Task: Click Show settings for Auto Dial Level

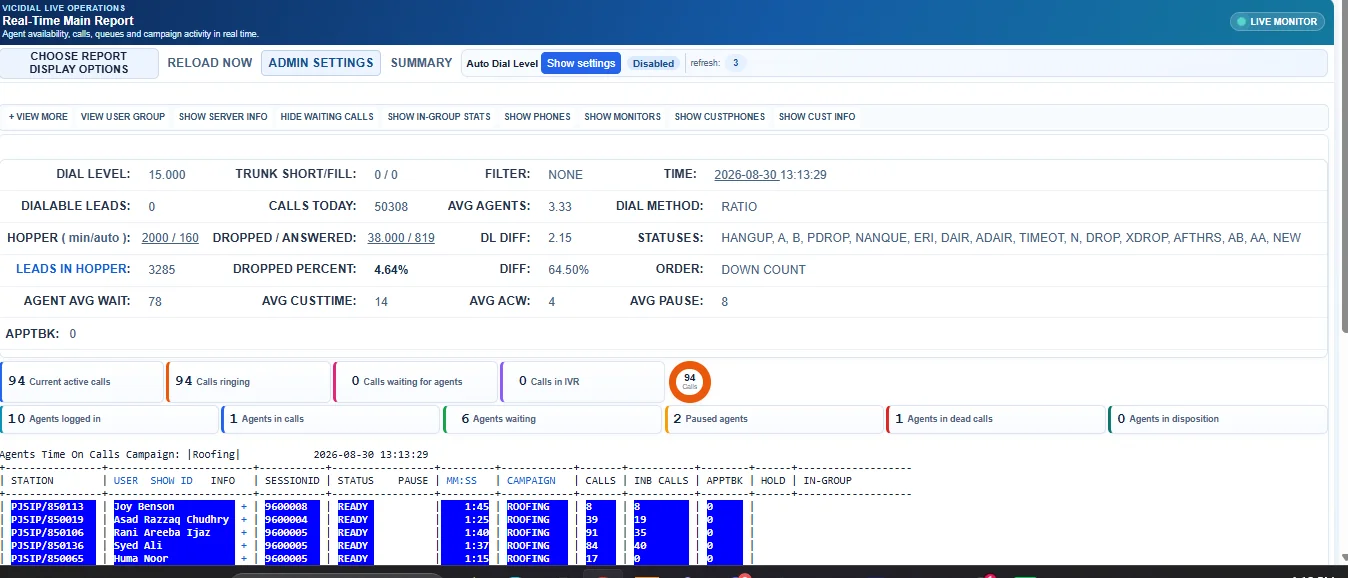Action: pos(581,63)
